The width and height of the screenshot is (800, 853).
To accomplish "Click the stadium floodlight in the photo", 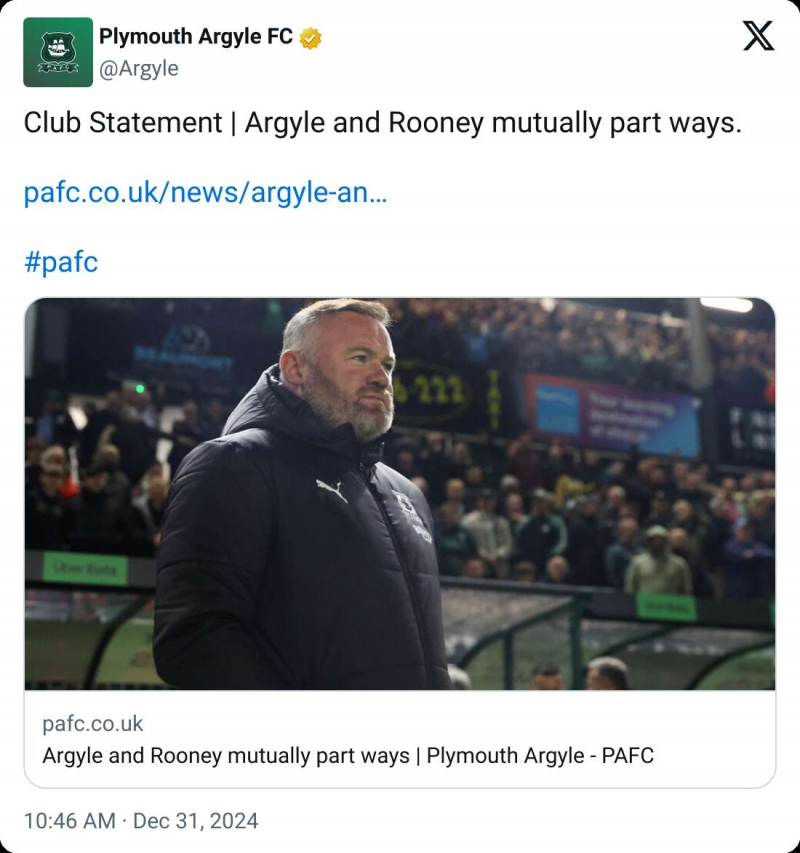I will (726, 305).
